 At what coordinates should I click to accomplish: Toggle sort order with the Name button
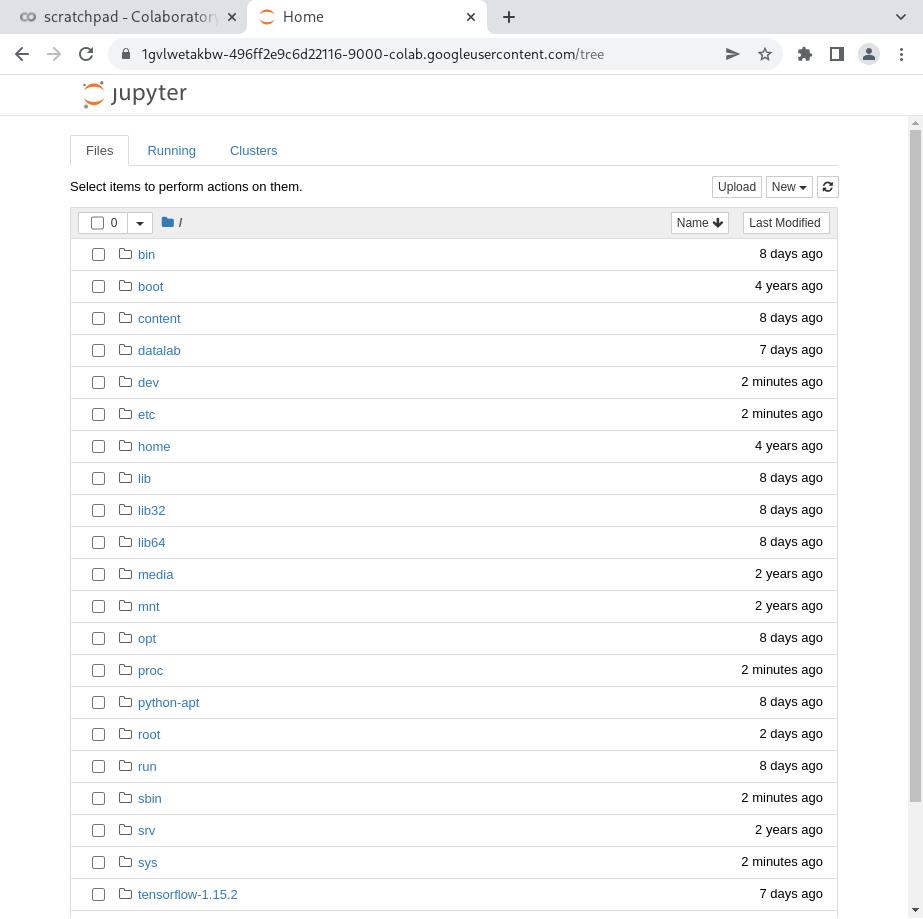pos(699,222)
